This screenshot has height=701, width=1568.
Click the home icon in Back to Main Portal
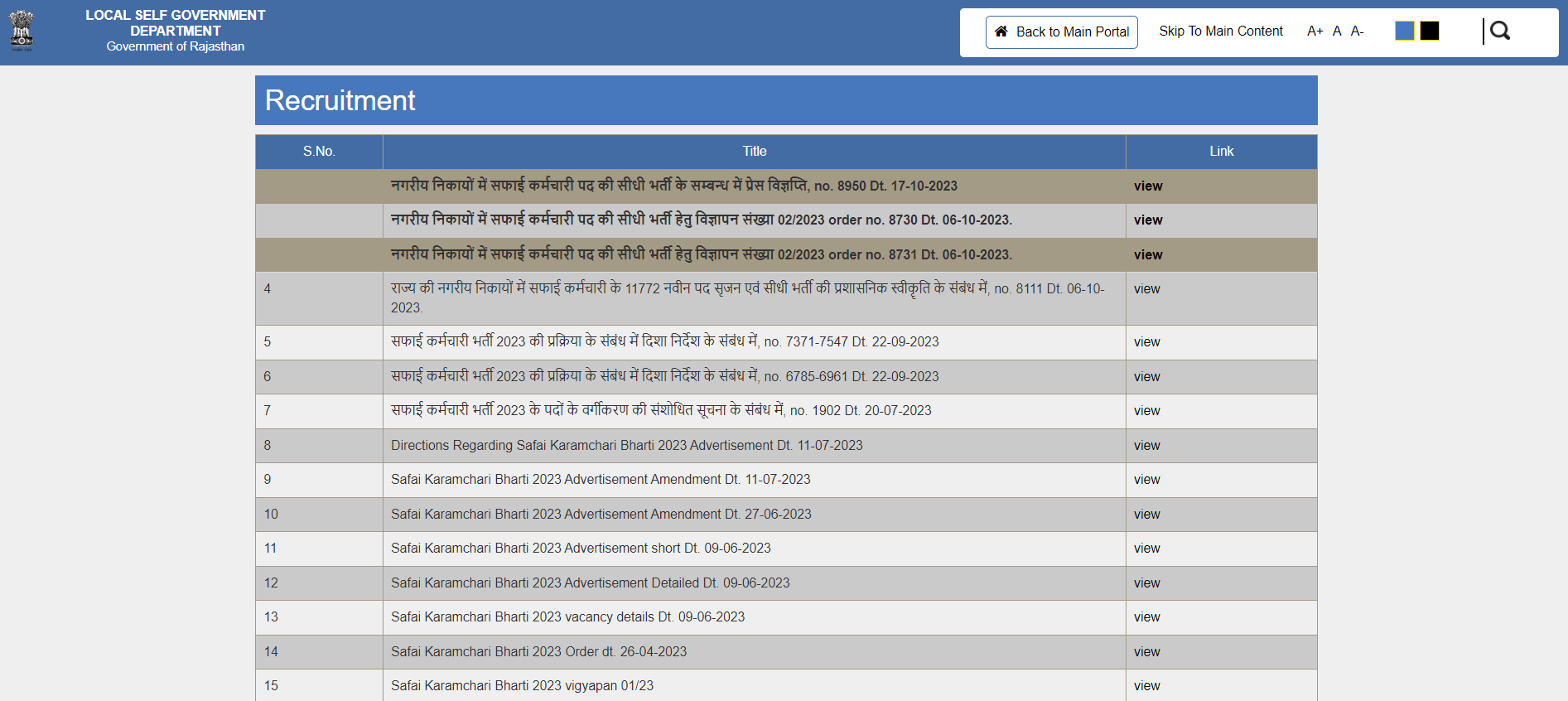1001,31
